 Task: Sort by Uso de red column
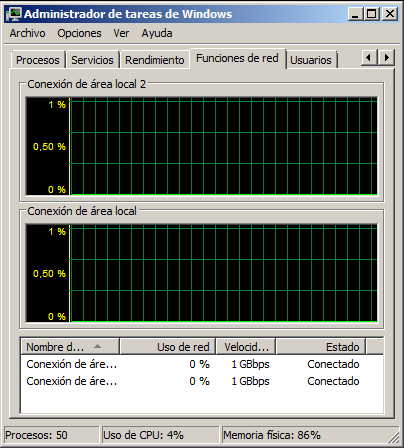click(x=168, y=346)
